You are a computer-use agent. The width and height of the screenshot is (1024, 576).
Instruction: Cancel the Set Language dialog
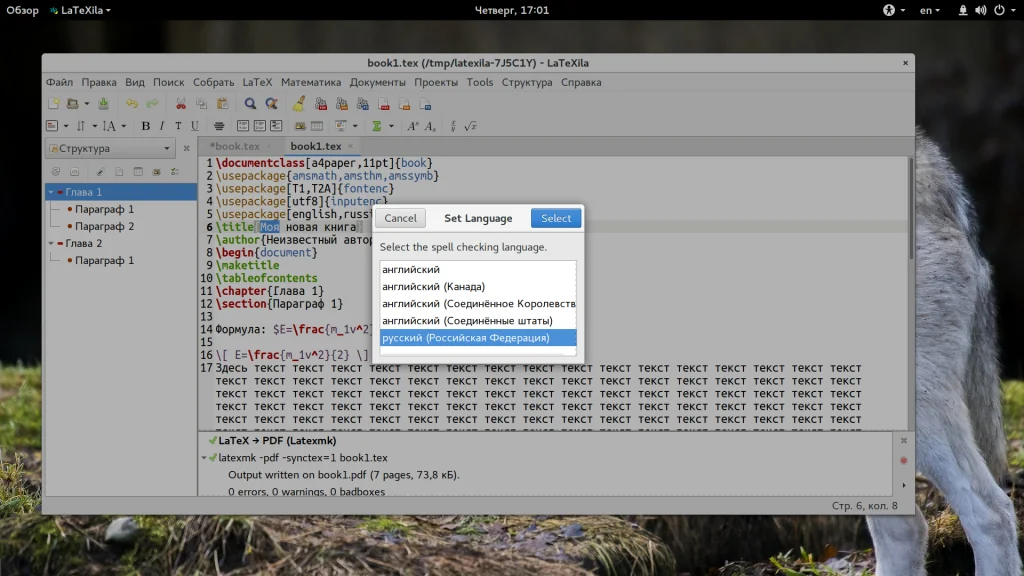pyautogui.click(x=400, y=218)
